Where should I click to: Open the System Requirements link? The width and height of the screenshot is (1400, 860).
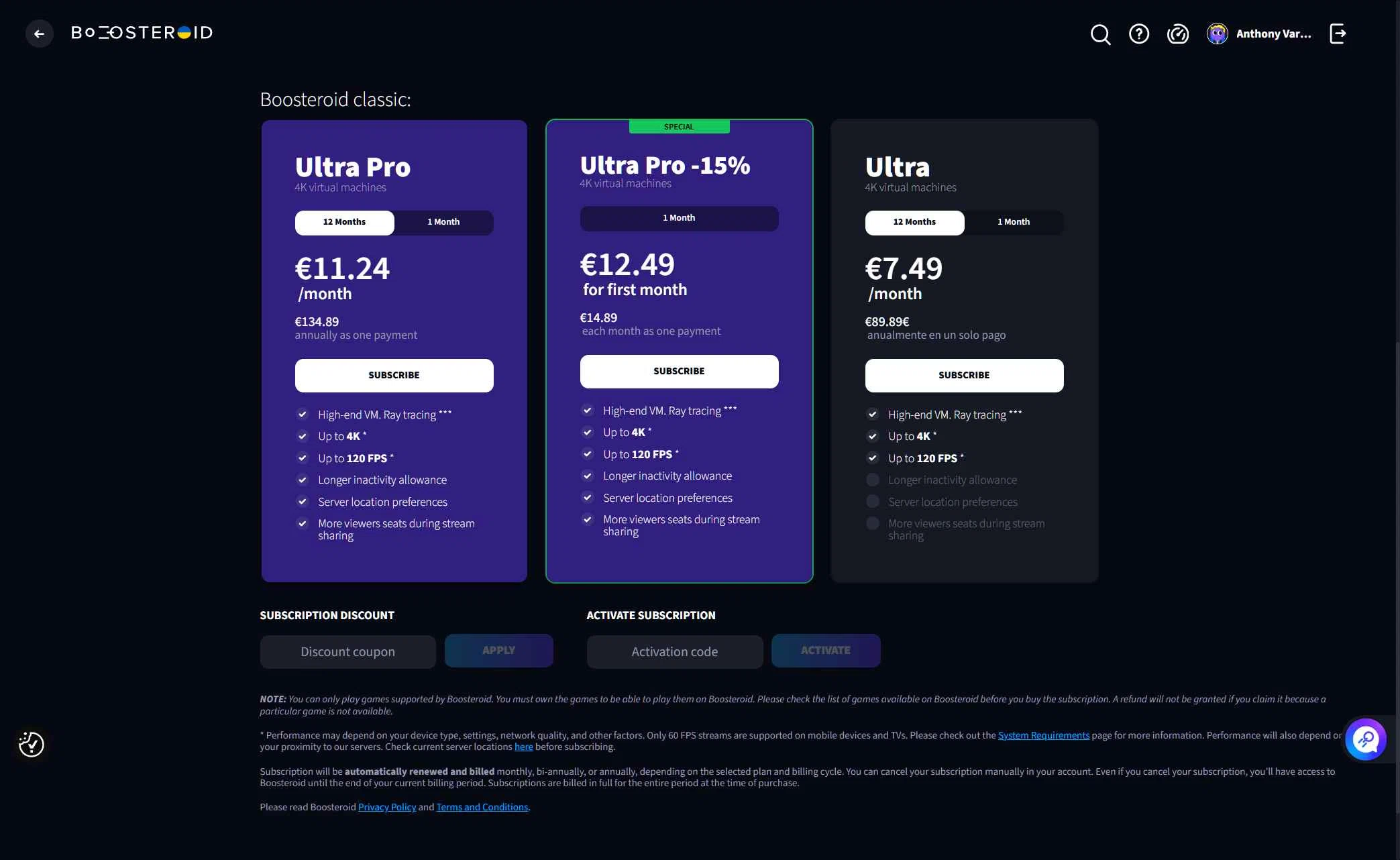click(x=1043, y=735)
